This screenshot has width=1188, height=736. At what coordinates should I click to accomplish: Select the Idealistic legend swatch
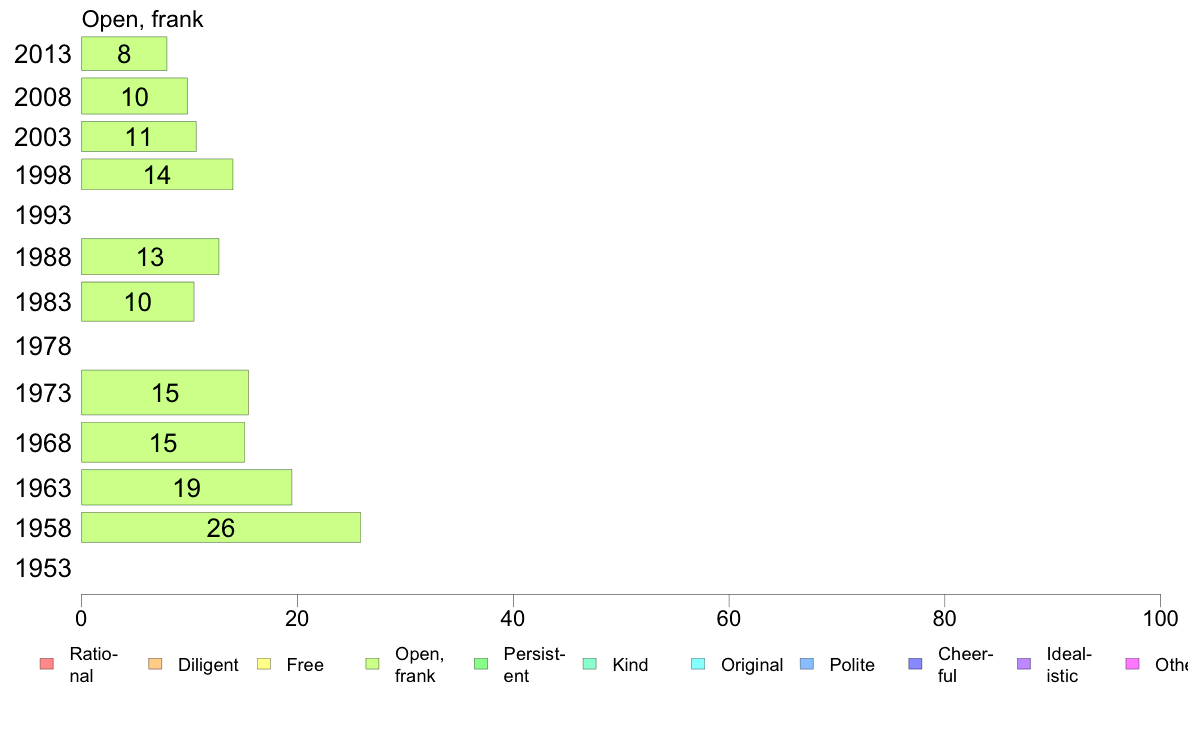pyautogui.click(x=1024, y=664)
